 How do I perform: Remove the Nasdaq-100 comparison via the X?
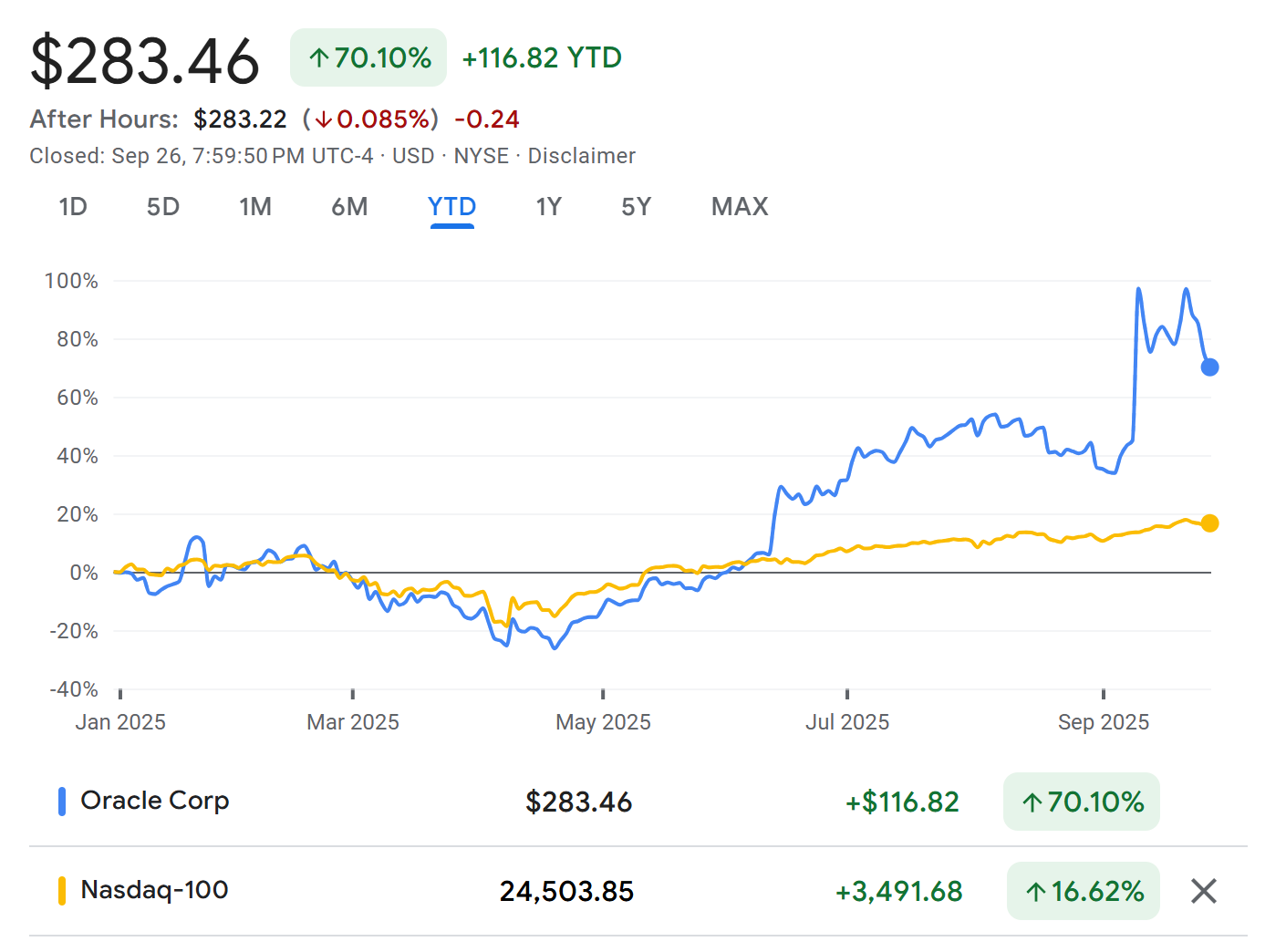tap(1203, 891)
